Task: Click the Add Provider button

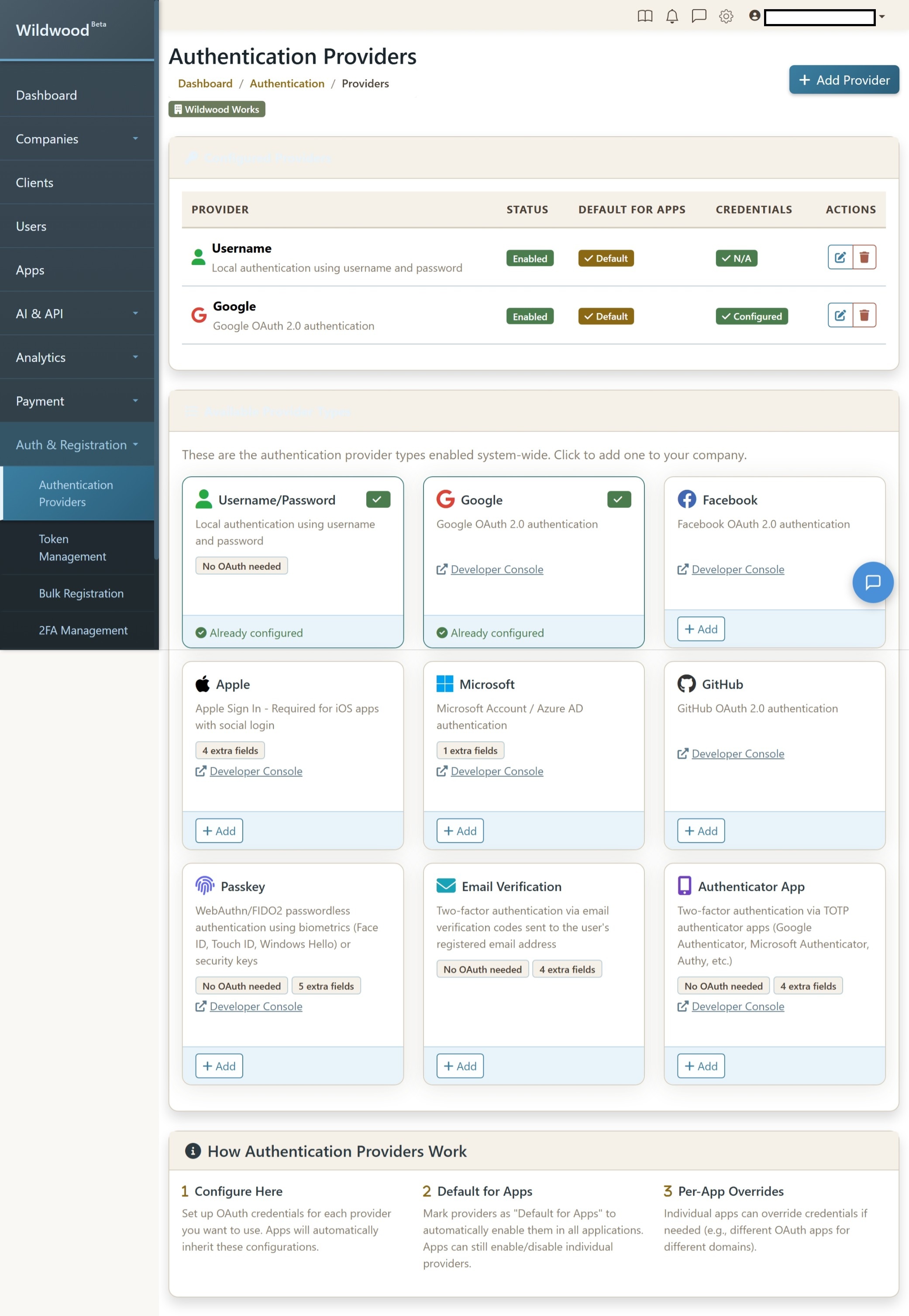Action: click(x=844, y=80)
